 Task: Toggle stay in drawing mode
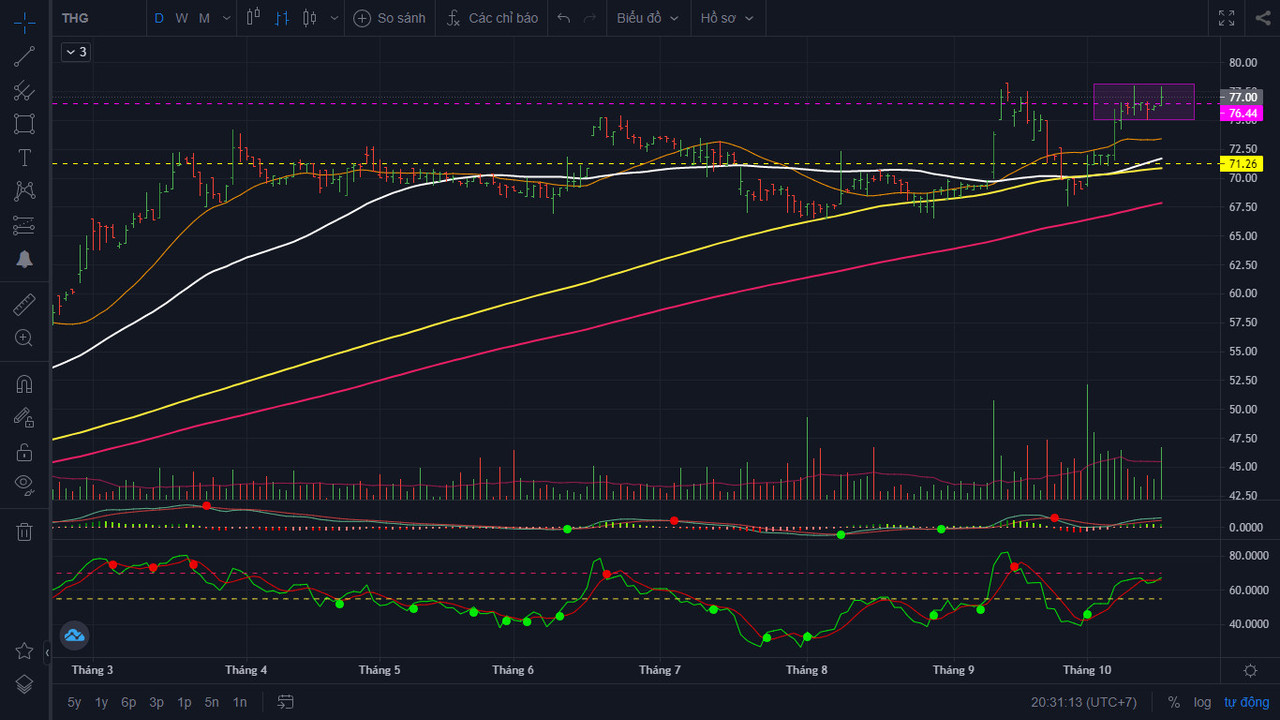click(x=24, y=418)
